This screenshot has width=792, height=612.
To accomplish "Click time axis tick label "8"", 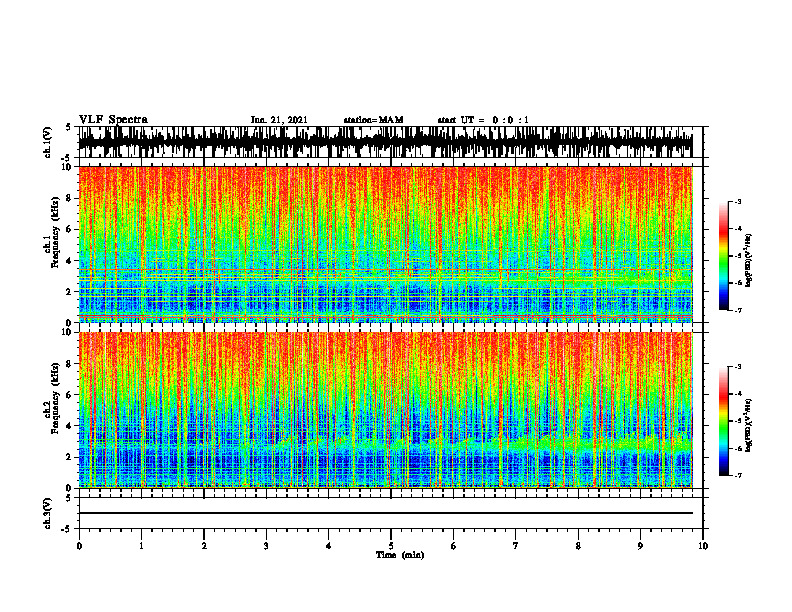I will [x=578, y=546].
